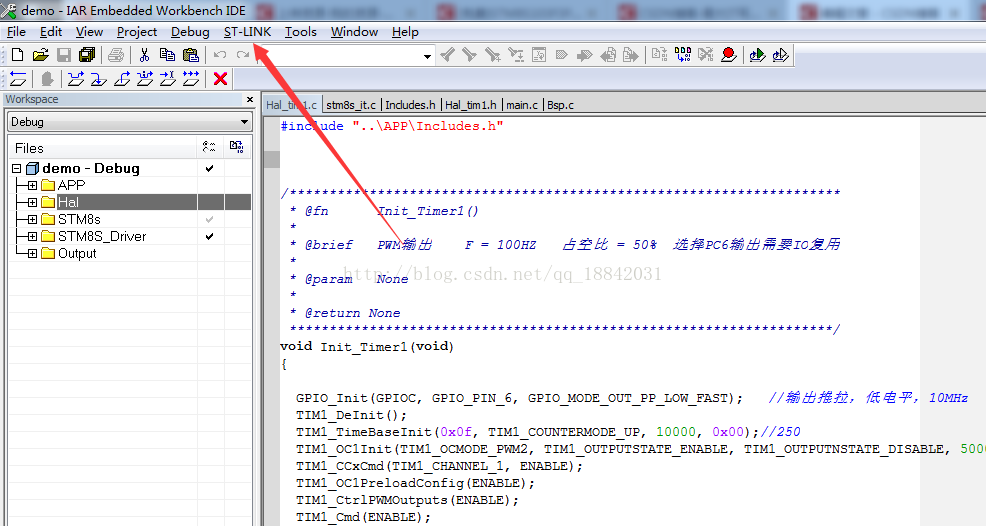Click the Find Next flashlight icon

coord(470,55)
